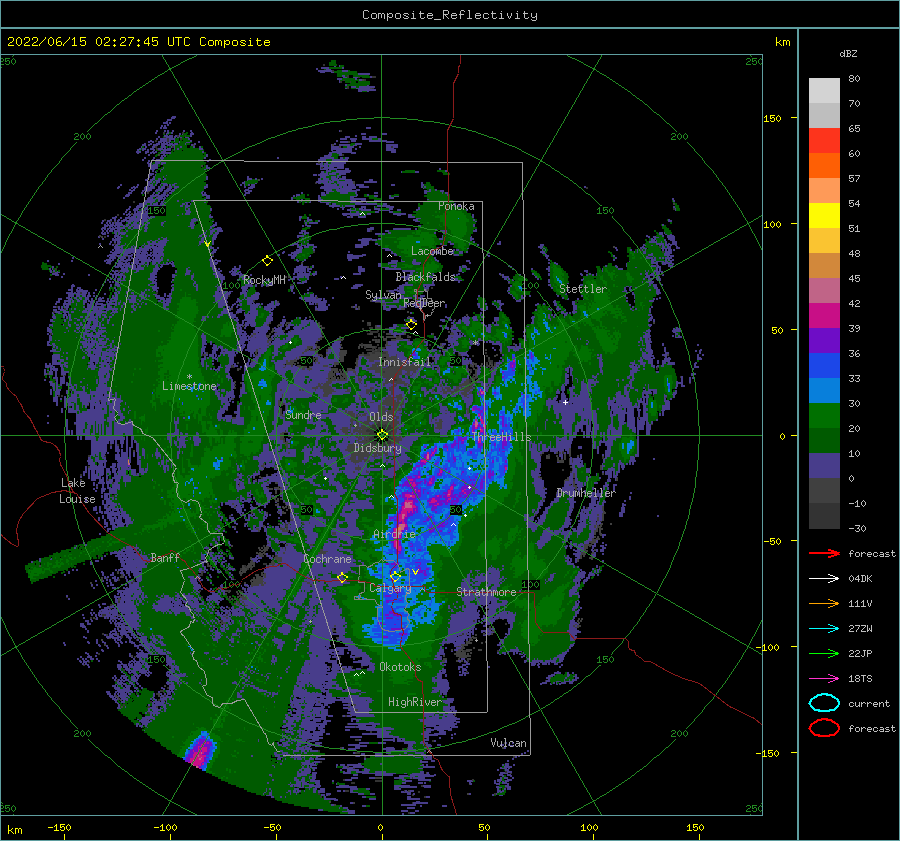Click the cyan 27ZW arrow icon
Screen dimensions: 900x841
click(x=824, y=629)
